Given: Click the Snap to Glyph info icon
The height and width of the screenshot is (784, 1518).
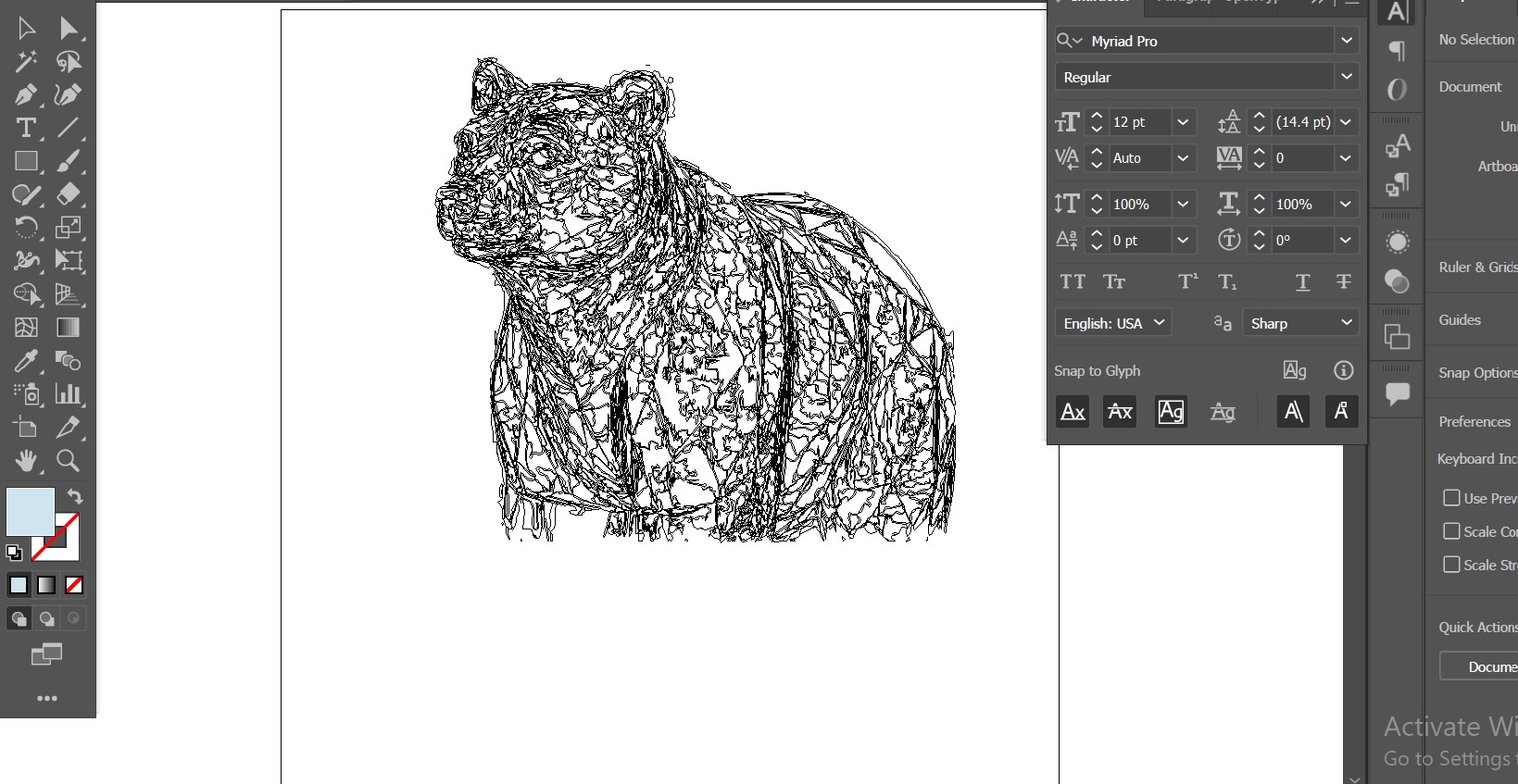Looking at the screenshot, I should point(1343,370).
